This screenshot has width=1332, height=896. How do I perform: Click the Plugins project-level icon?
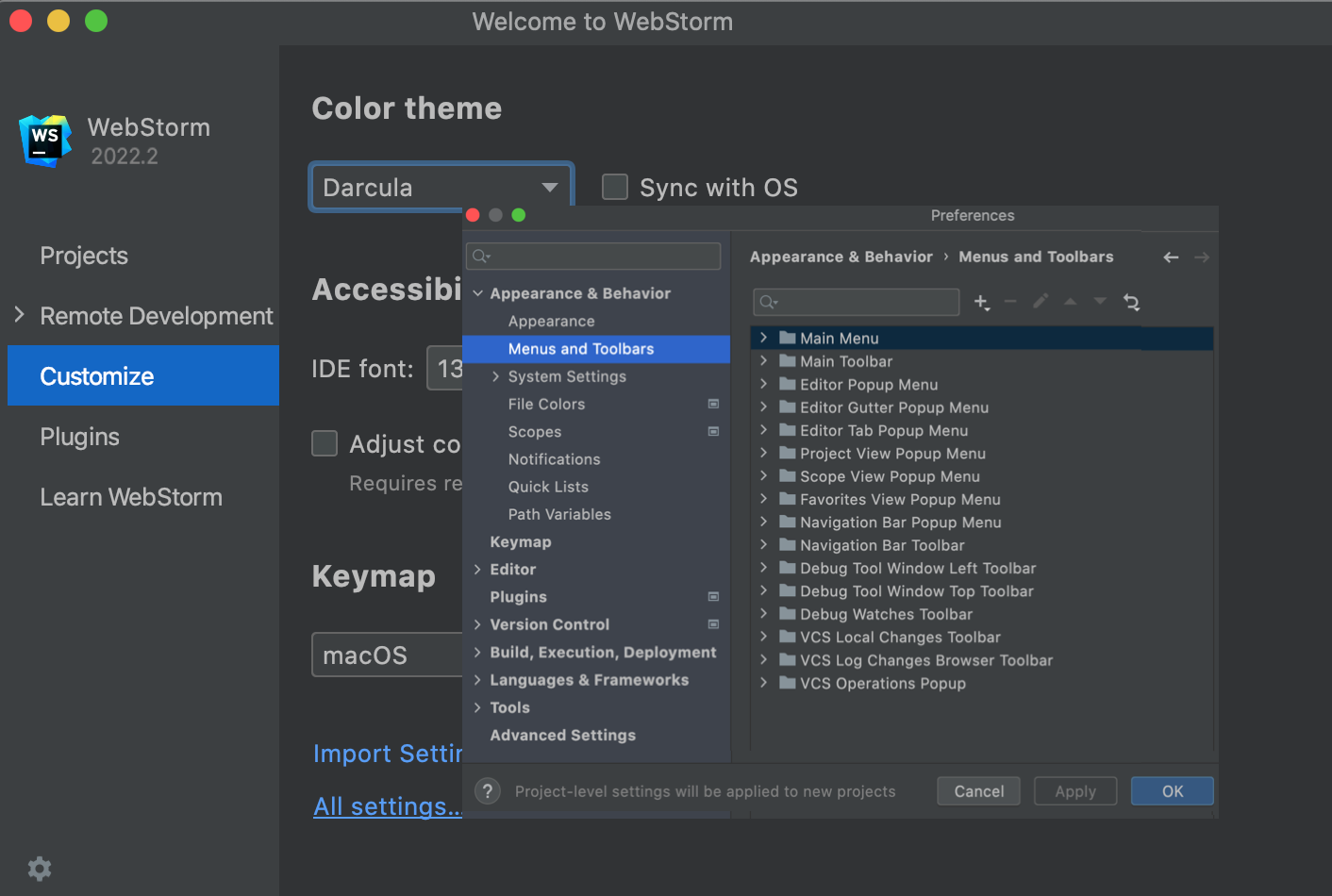(x=713, y=597)
